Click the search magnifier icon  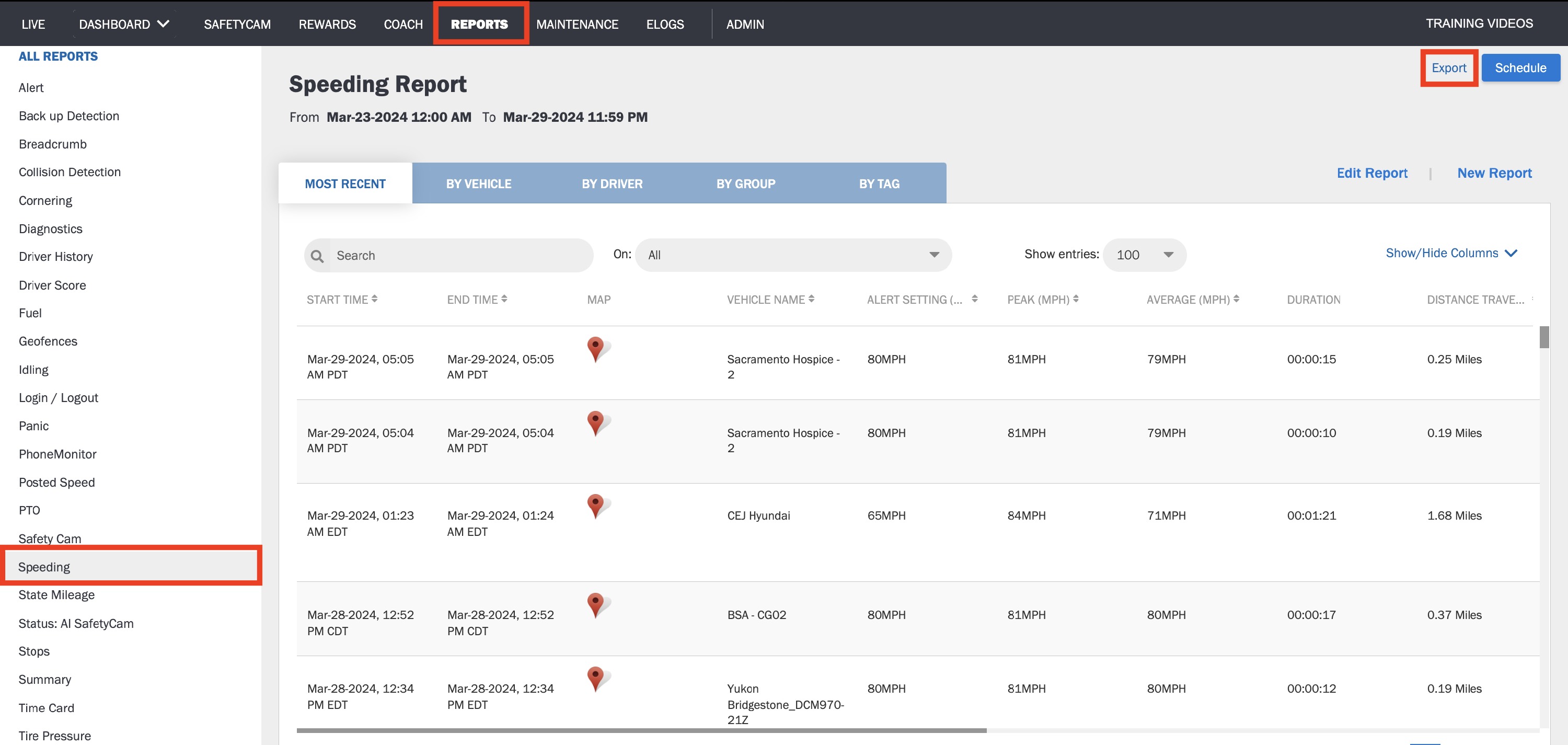pyautogui.click(x=317, y=256)
